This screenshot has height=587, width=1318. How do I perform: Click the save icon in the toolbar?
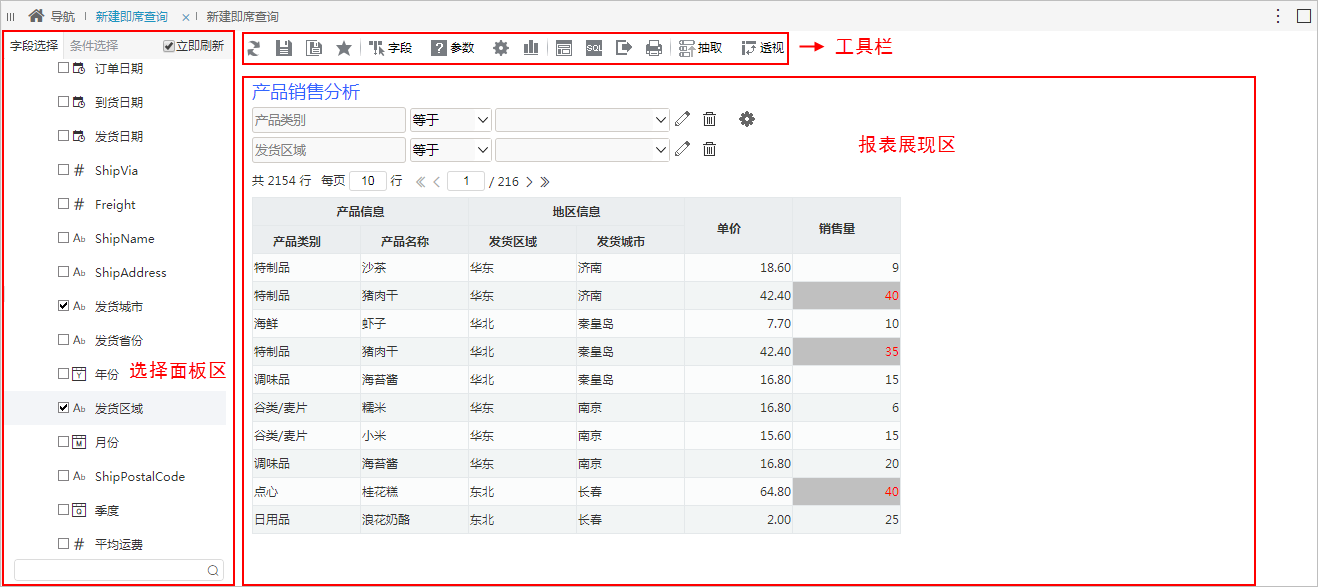(284, 47)
